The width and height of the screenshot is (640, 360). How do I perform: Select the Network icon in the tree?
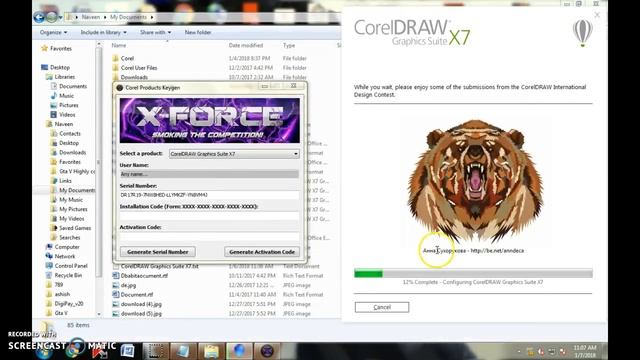[49, 256]
